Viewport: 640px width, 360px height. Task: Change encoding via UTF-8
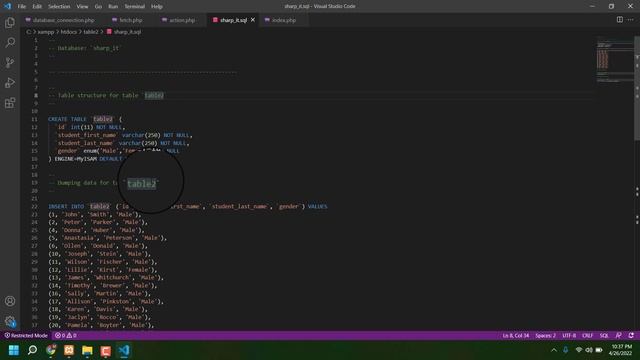click(569, 336)
